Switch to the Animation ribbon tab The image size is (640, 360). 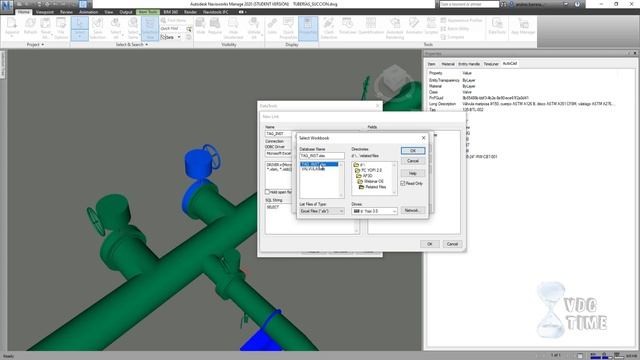89,12
